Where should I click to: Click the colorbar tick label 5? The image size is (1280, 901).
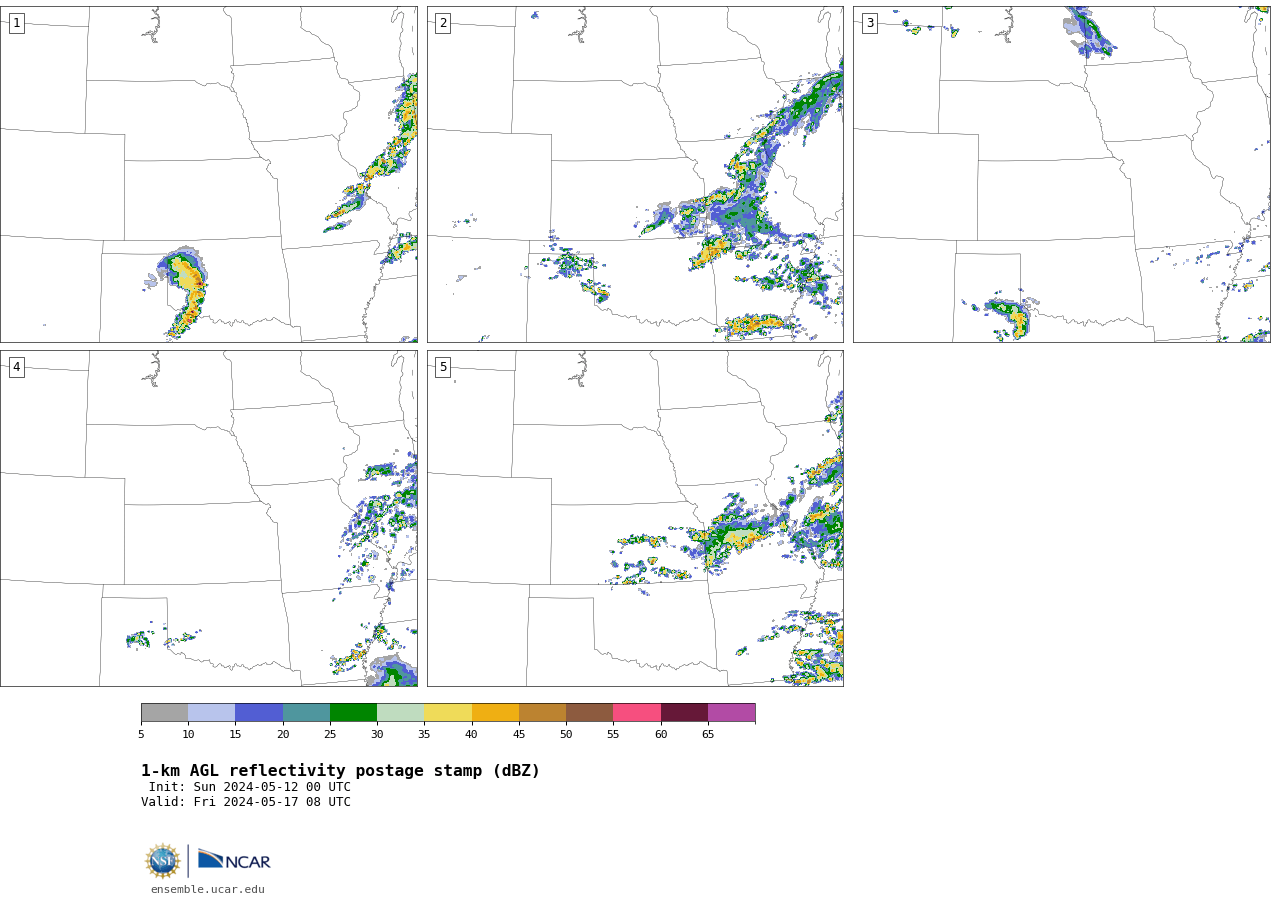pos(141,734)
